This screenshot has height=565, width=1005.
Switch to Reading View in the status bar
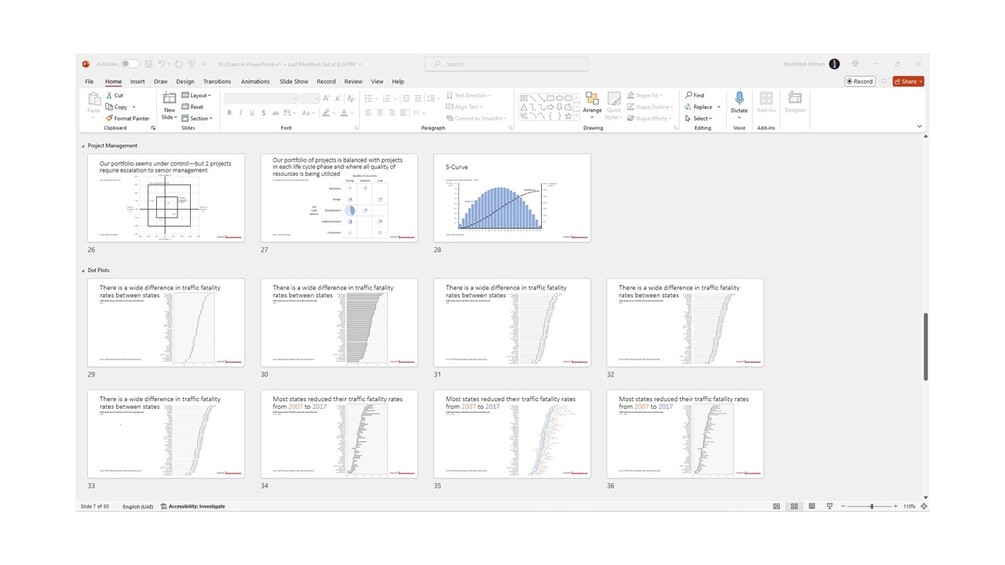pos(812,506)
